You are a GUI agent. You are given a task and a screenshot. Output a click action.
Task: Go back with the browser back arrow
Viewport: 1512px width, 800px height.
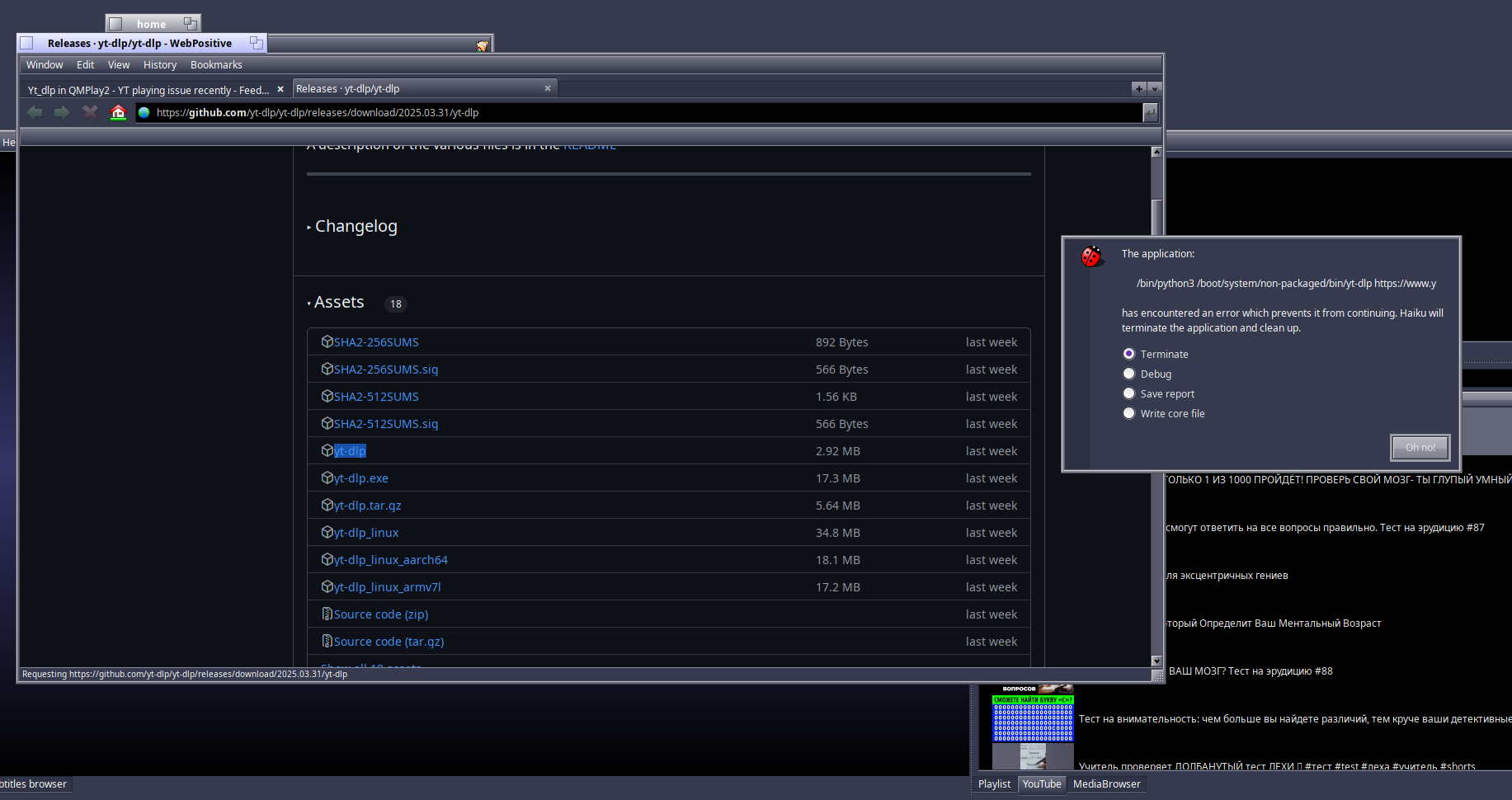(x=35, y=112)
